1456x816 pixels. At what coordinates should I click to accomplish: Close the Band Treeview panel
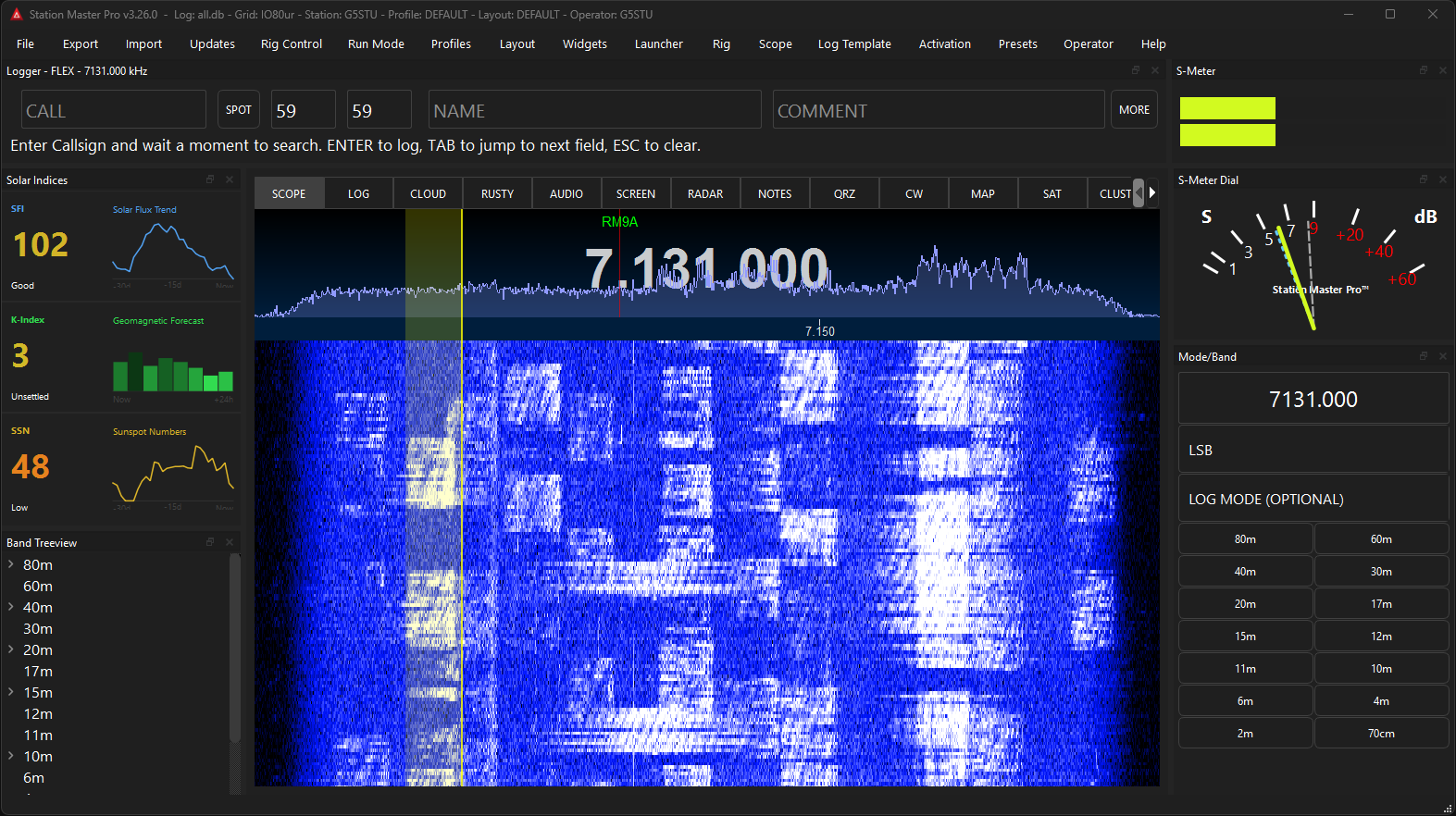tap(230, 542)
